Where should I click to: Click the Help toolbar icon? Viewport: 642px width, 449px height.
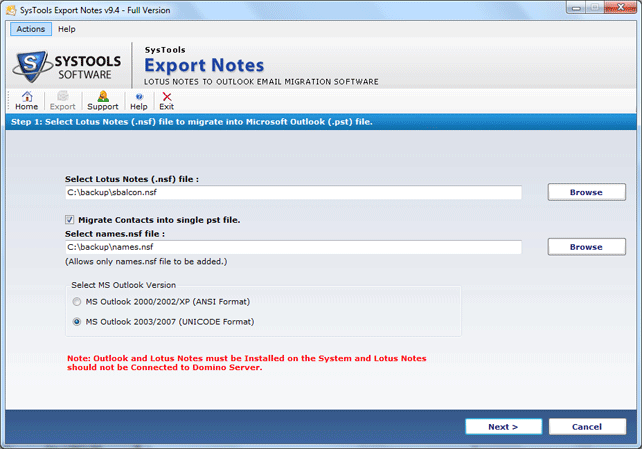pyautogui.click(x=139, y=101)
